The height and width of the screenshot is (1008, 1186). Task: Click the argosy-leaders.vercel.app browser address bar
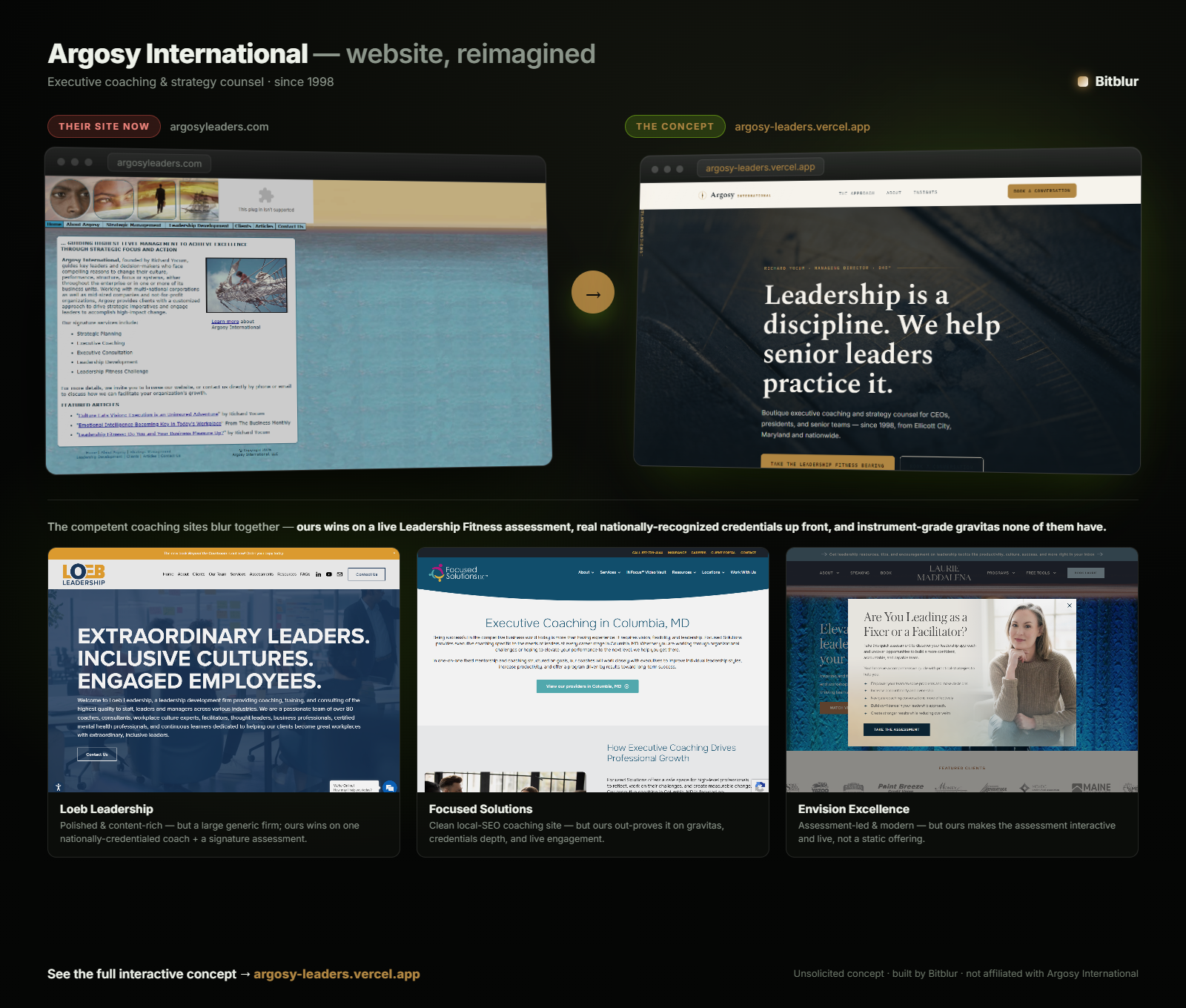coord(761,168)
